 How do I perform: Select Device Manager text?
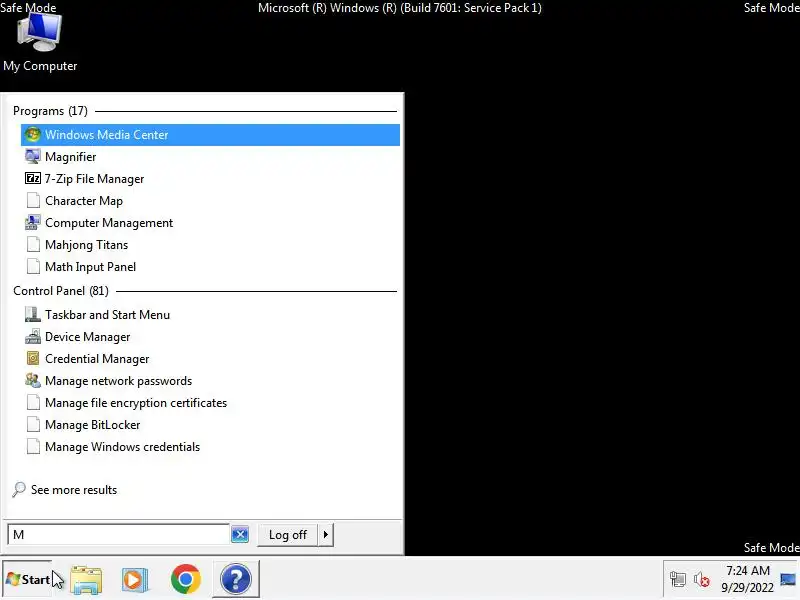coord(87,337)
